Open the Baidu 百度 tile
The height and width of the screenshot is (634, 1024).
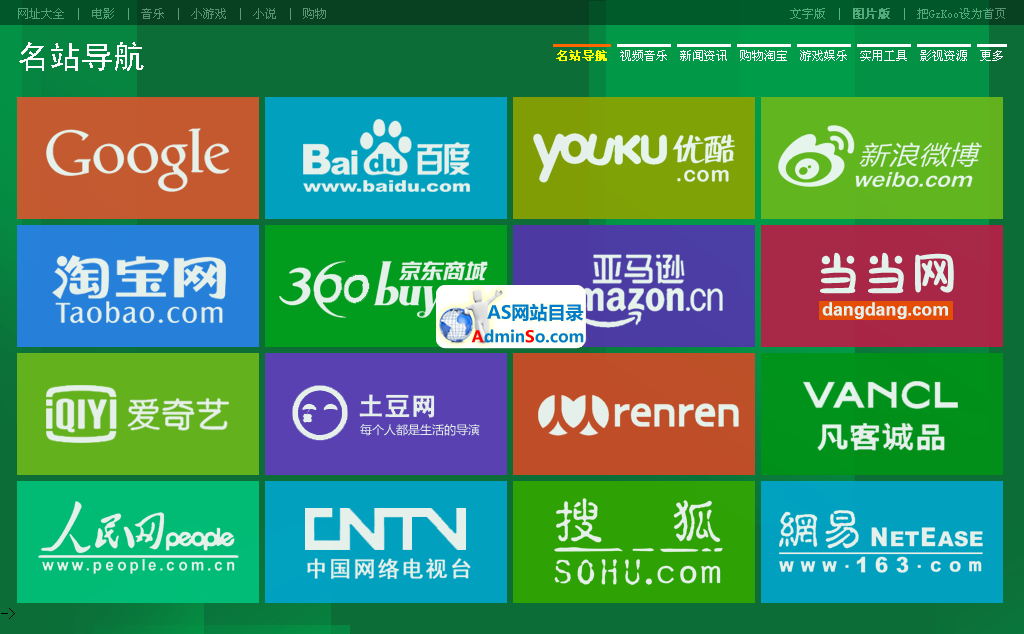pos(386,158)
